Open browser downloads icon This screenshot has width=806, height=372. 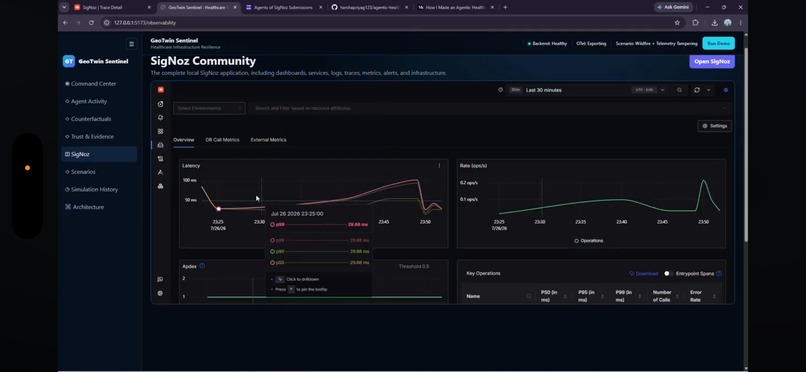pyautogui.click(x=715, y=23)
